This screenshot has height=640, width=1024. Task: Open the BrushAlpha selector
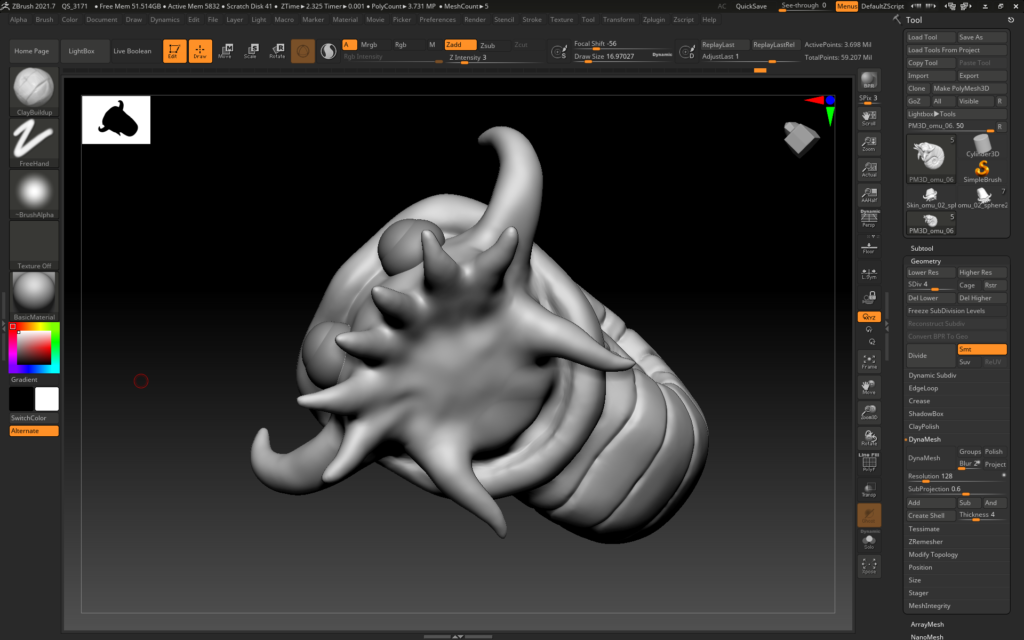pyautogui.click(x=34, y=194)
